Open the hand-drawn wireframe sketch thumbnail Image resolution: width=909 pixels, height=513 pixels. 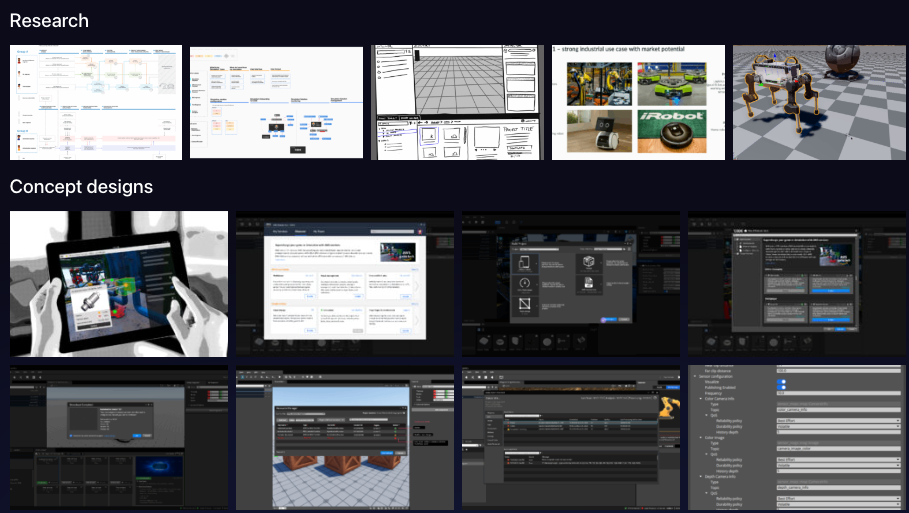coord(458,103)
